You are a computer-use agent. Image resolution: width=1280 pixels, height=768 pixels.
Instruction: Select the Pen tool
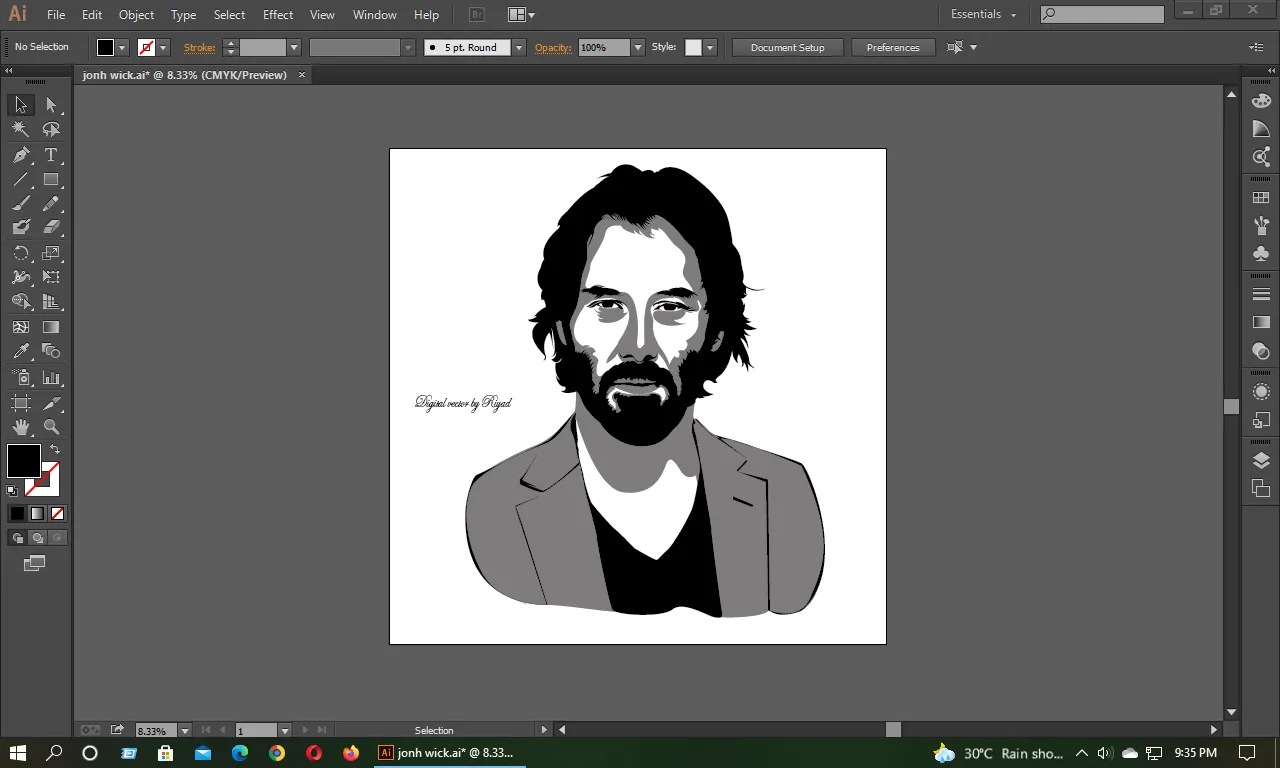pos(21,155)
